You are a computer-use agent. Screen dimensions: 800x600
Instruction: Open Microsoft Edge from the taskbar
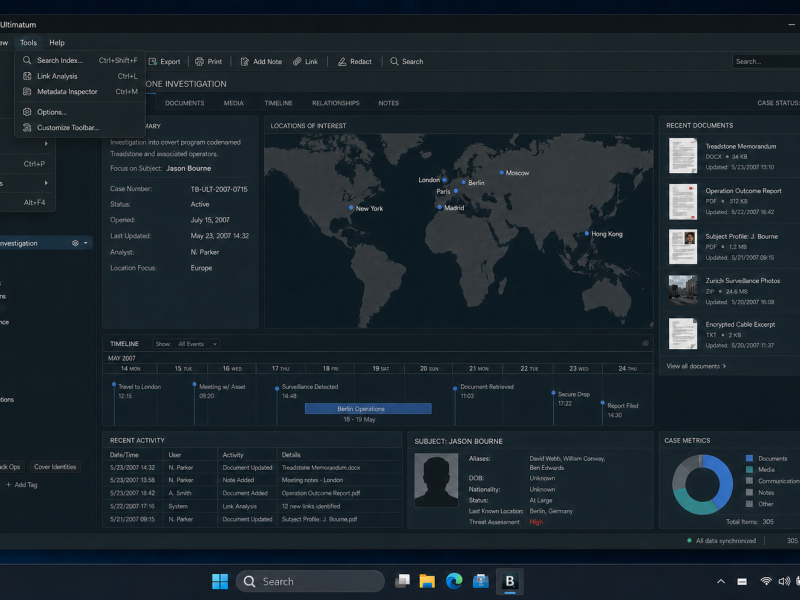[x=454, y=581]
